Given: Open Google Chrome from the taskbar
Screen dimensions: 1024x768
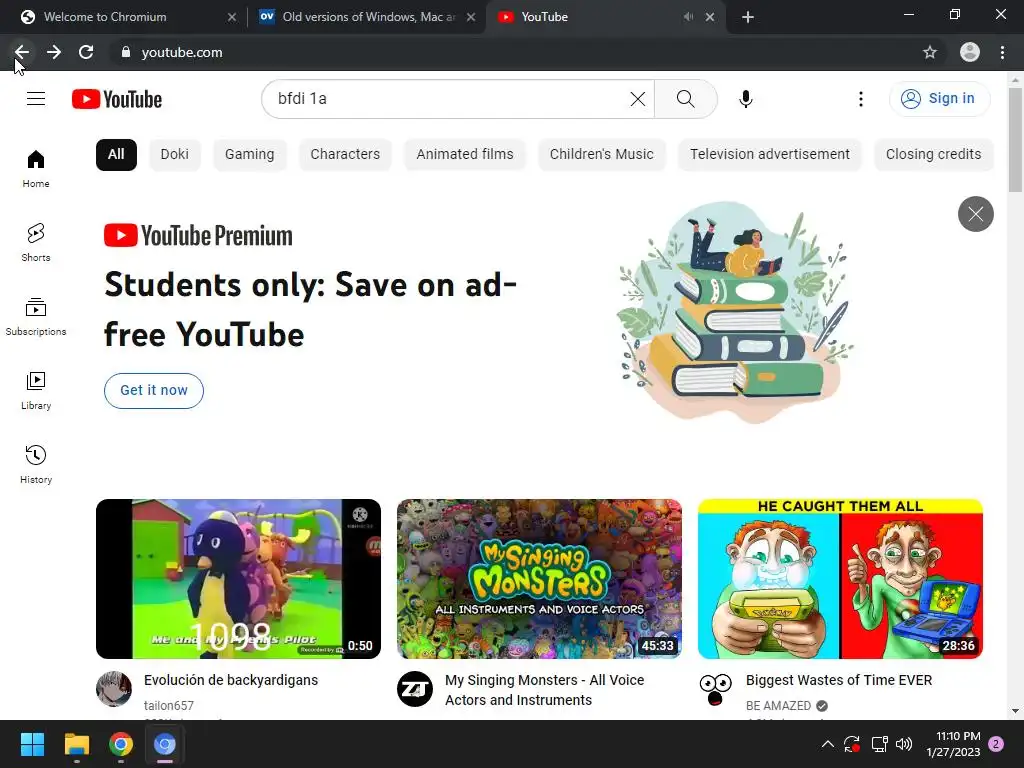Looking at the screenshot, I should 121,744.
